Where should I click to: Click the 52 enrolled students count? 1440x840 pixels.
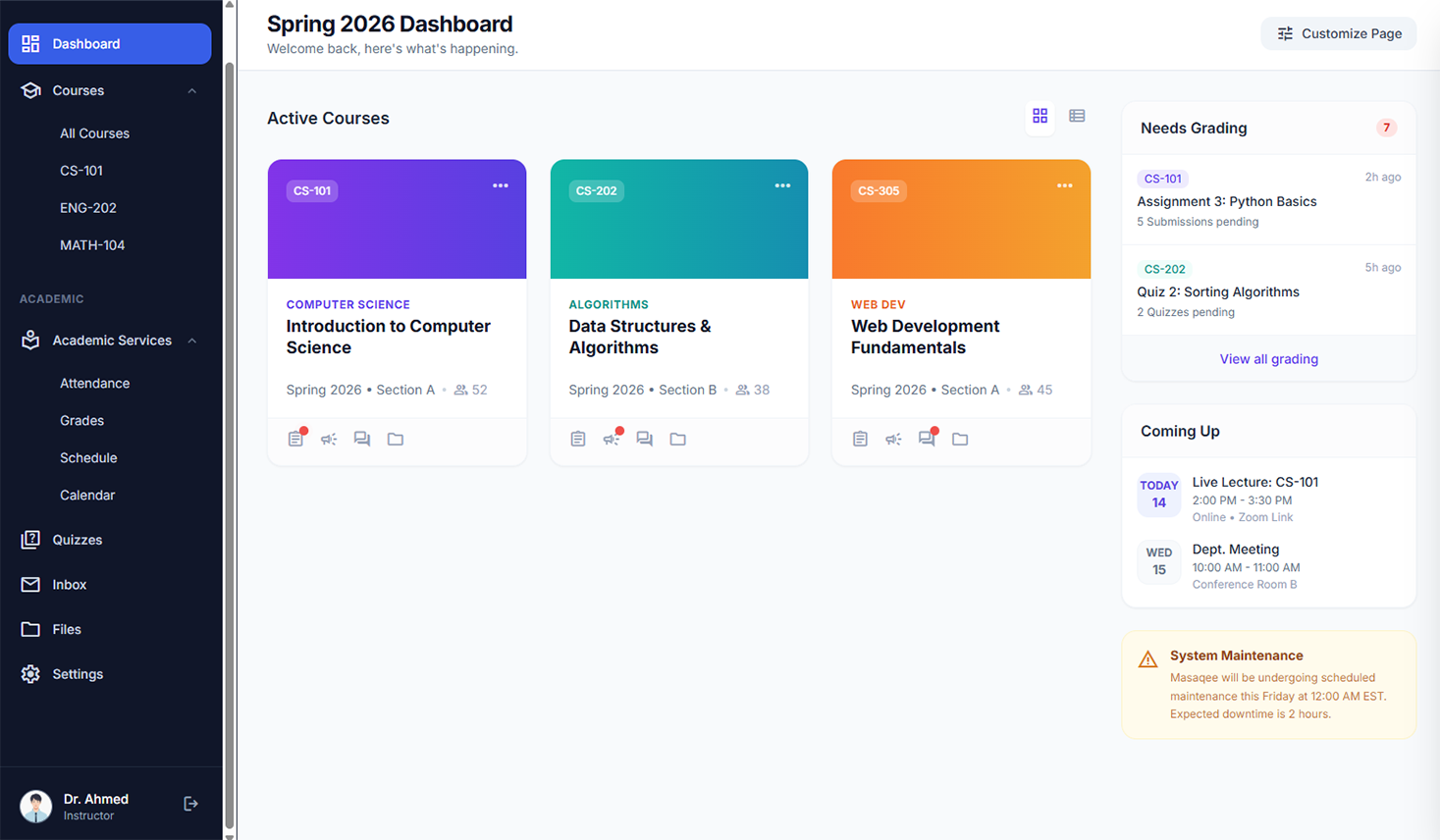pos(470,390)
